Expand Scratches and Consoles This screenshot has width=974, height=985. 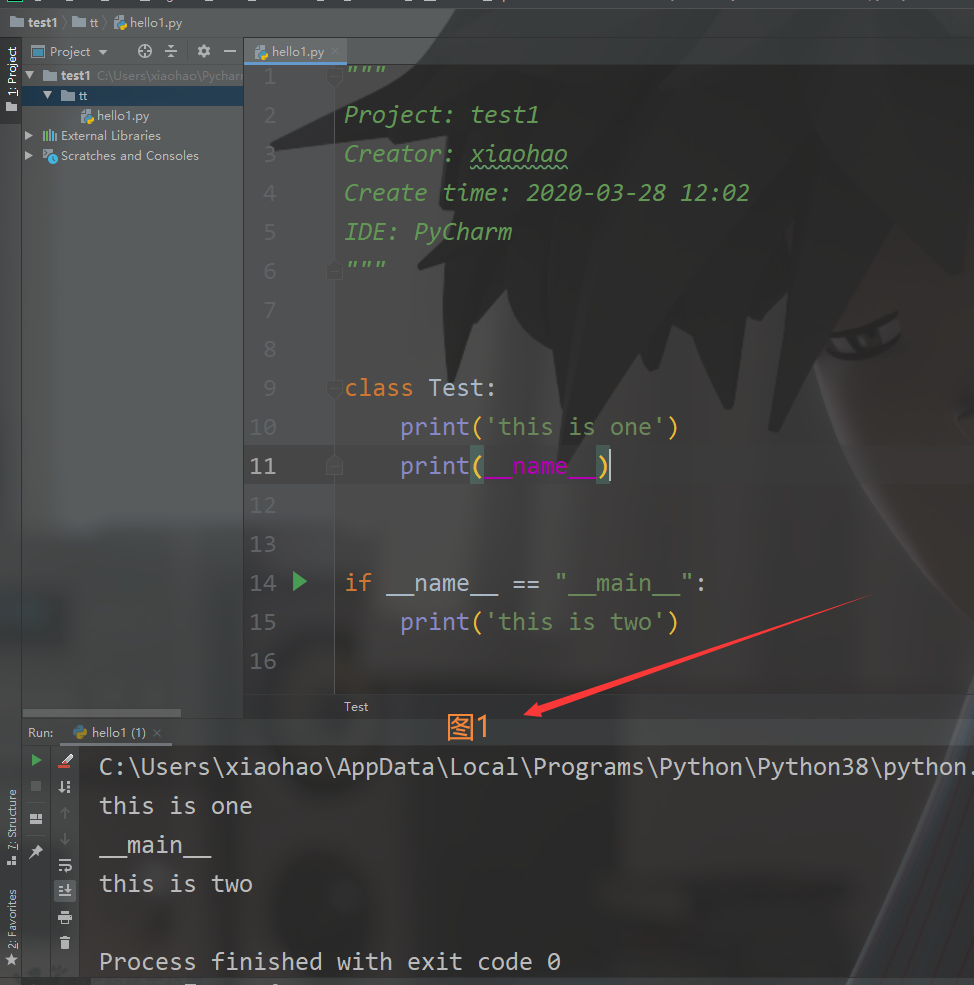click(x=30, y=155)
